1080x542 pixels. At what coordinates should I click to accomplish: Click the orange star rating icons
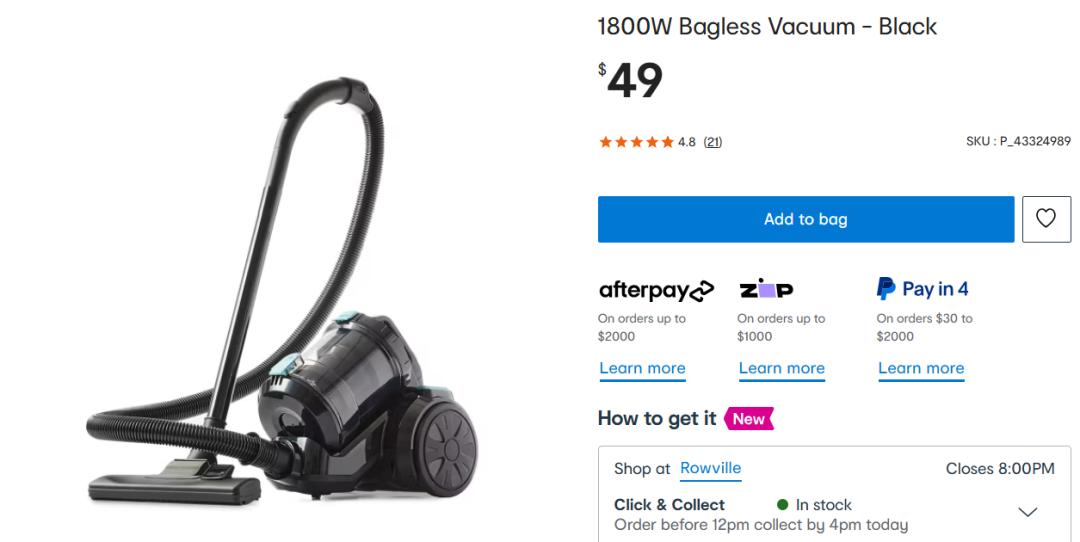point(636,142)
